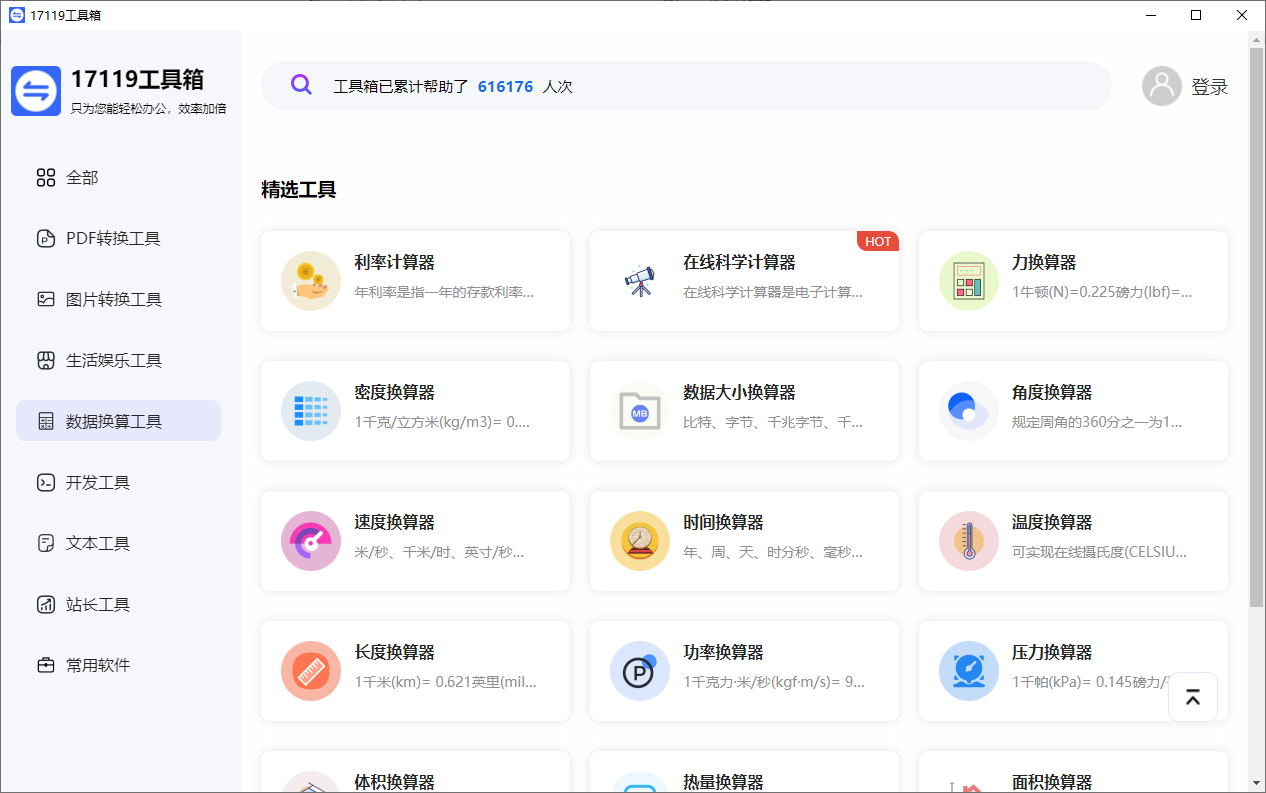Click the 压力换算器 title text
The width and height of the screenshot is (1266, 793).
point(1053,653)
